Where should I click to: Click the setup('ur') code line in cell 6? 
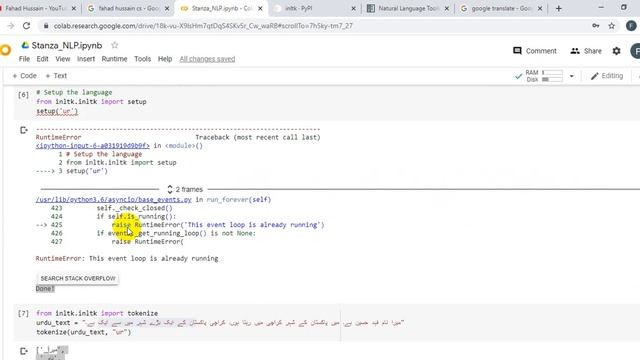[57, 111]
